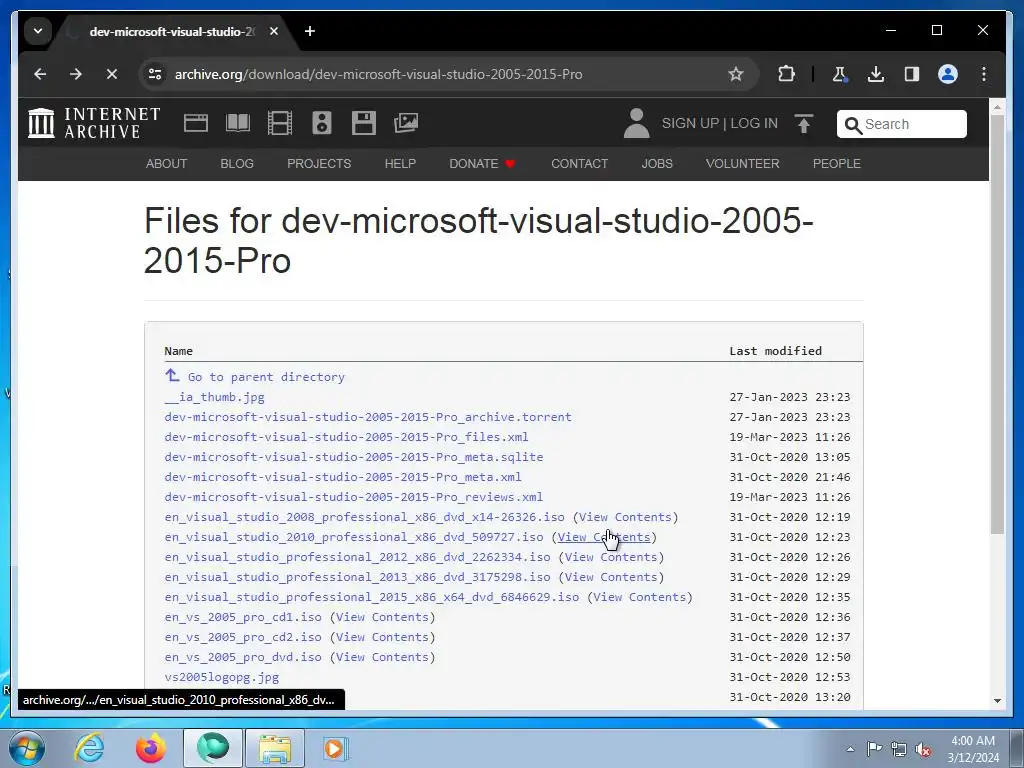Stop loading the page

(x=112, y=74)
